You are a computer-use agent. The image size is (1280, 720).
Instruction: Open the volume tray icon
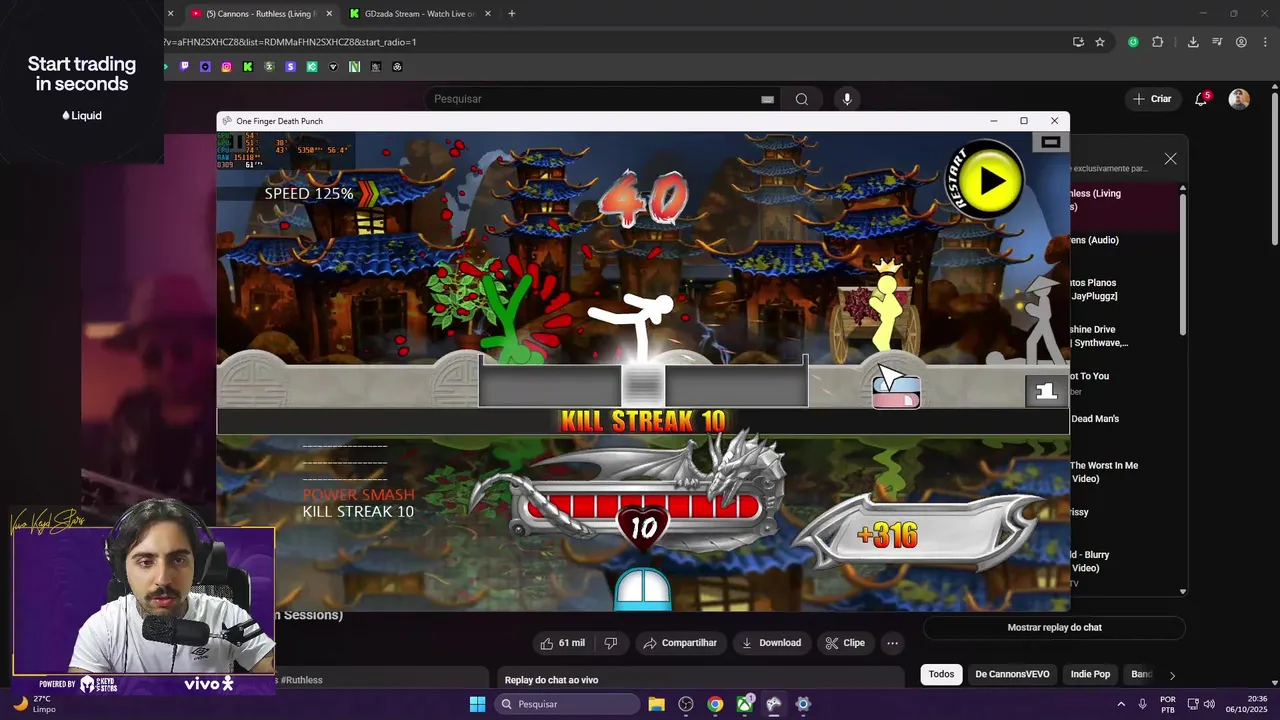pos(1209,704)
